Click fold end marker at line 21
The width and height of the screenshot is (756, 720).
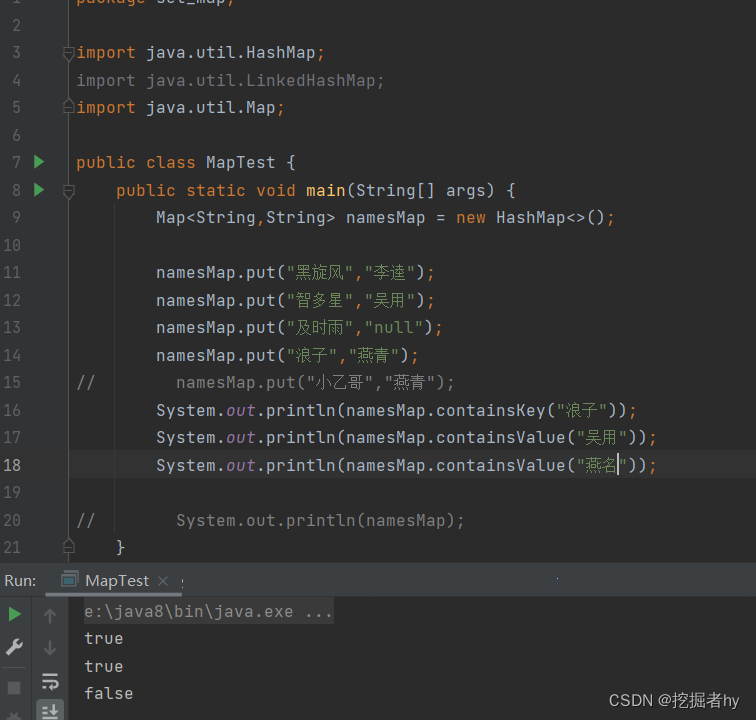click(68, 546)
